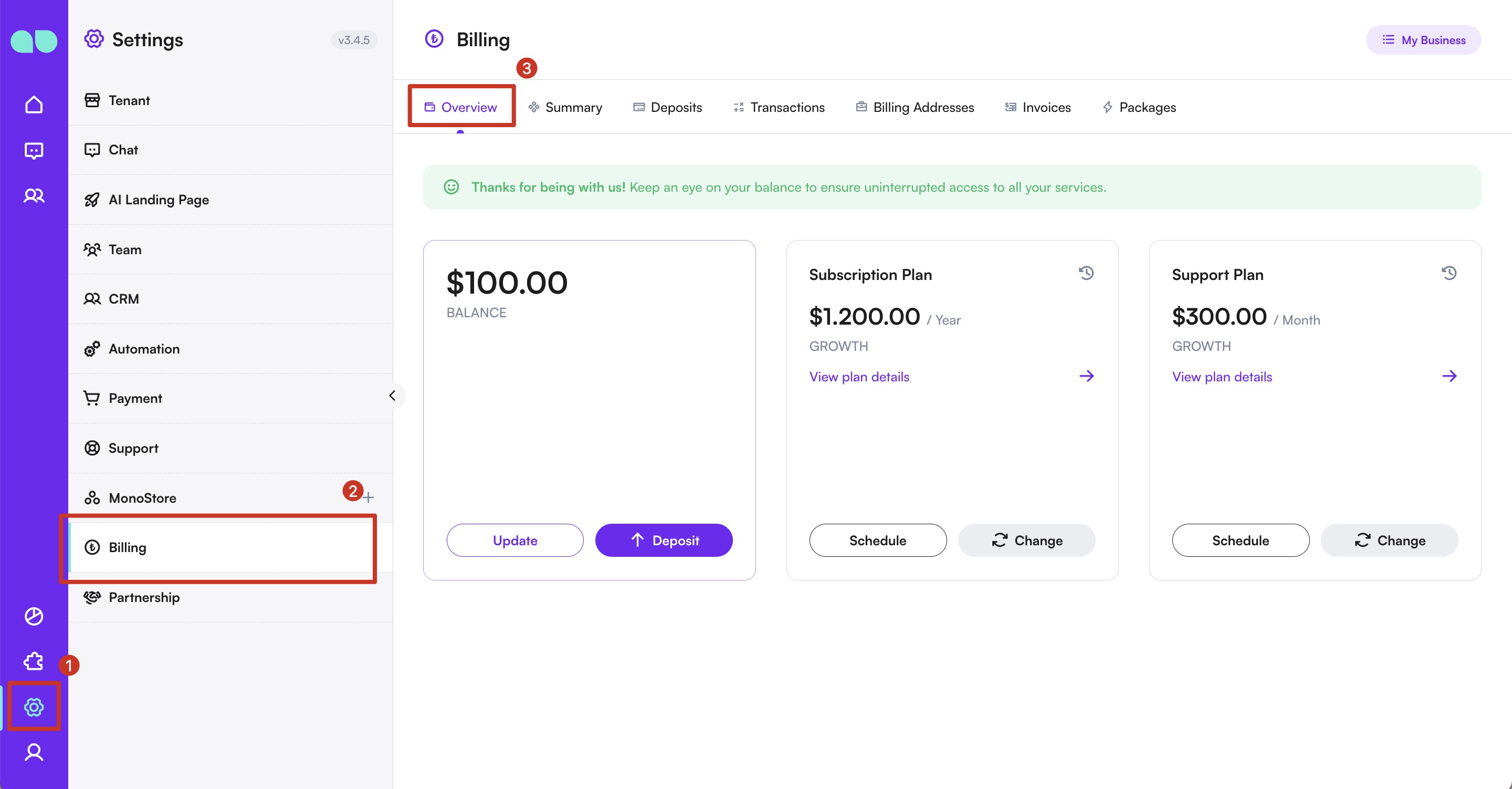View Subscription Plan history icon
This screenshot has width=1512, height=789.
pos(1086,273)
